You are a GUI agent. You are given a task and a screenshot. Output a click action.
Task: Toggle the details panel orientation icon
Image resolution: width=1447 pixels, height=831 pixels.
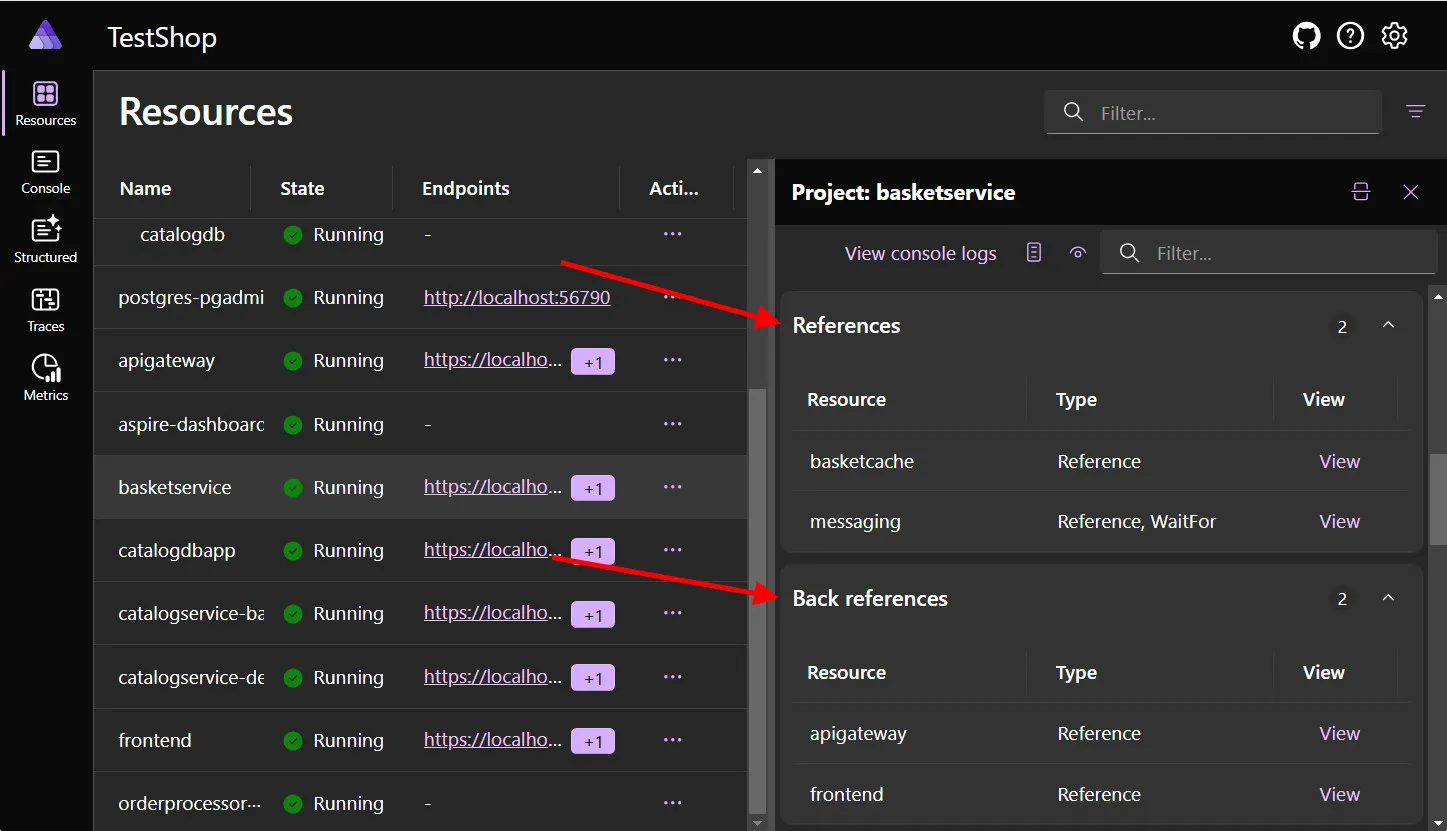[1361, 191]
